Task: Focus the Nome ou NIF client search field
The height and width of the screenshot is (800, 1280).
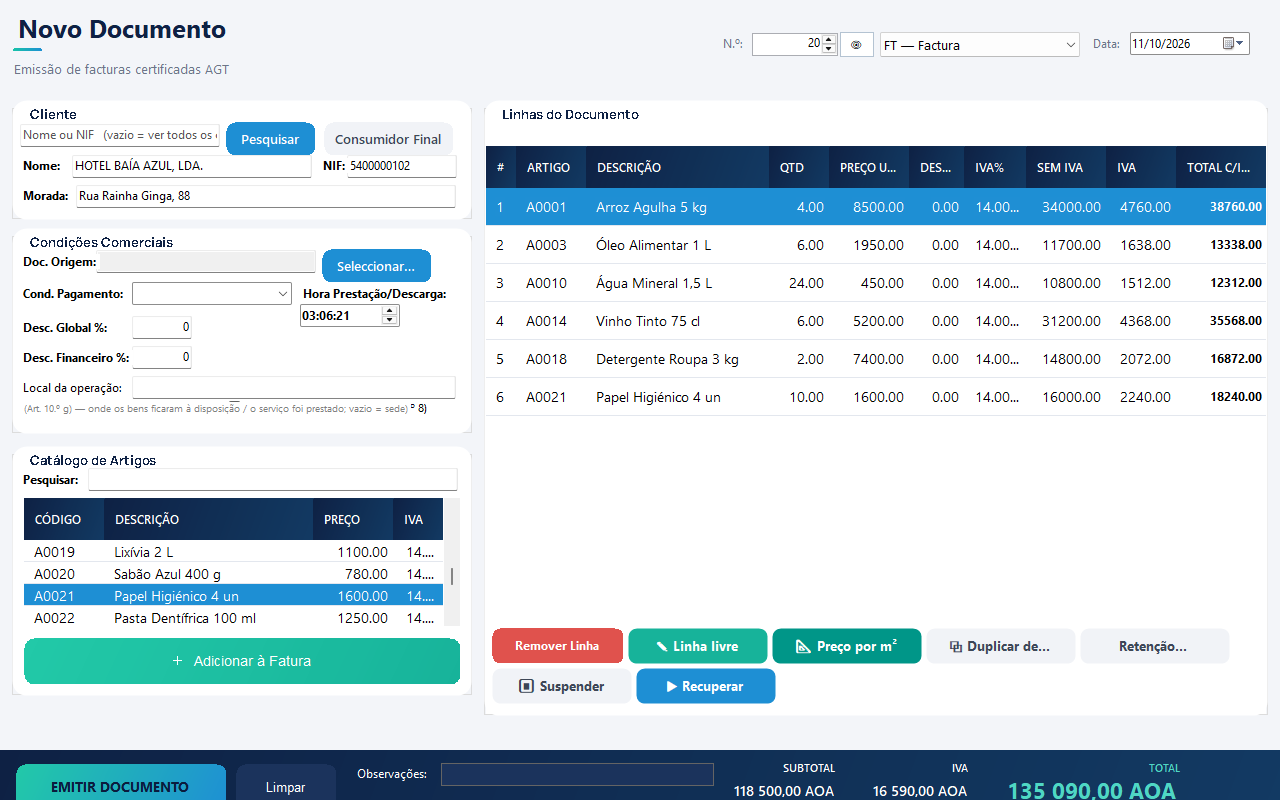Action: click(x=120, y=135)
